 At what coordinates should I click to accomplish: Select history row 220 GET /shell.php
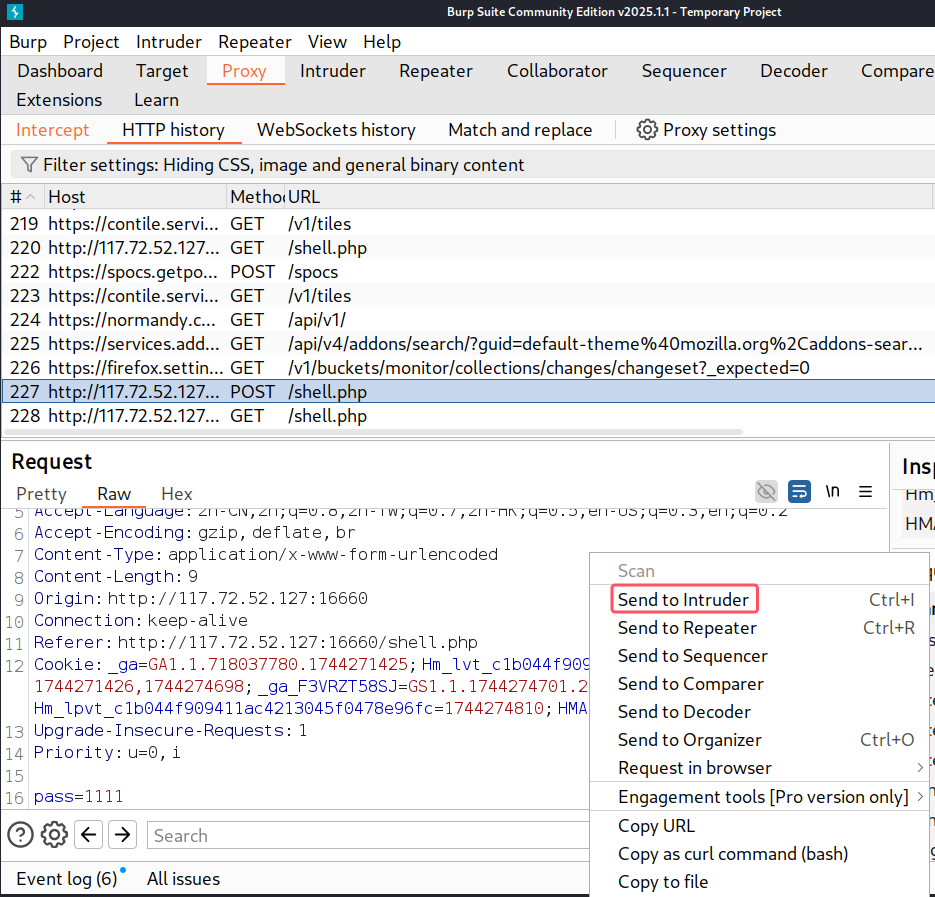[469, 248]
